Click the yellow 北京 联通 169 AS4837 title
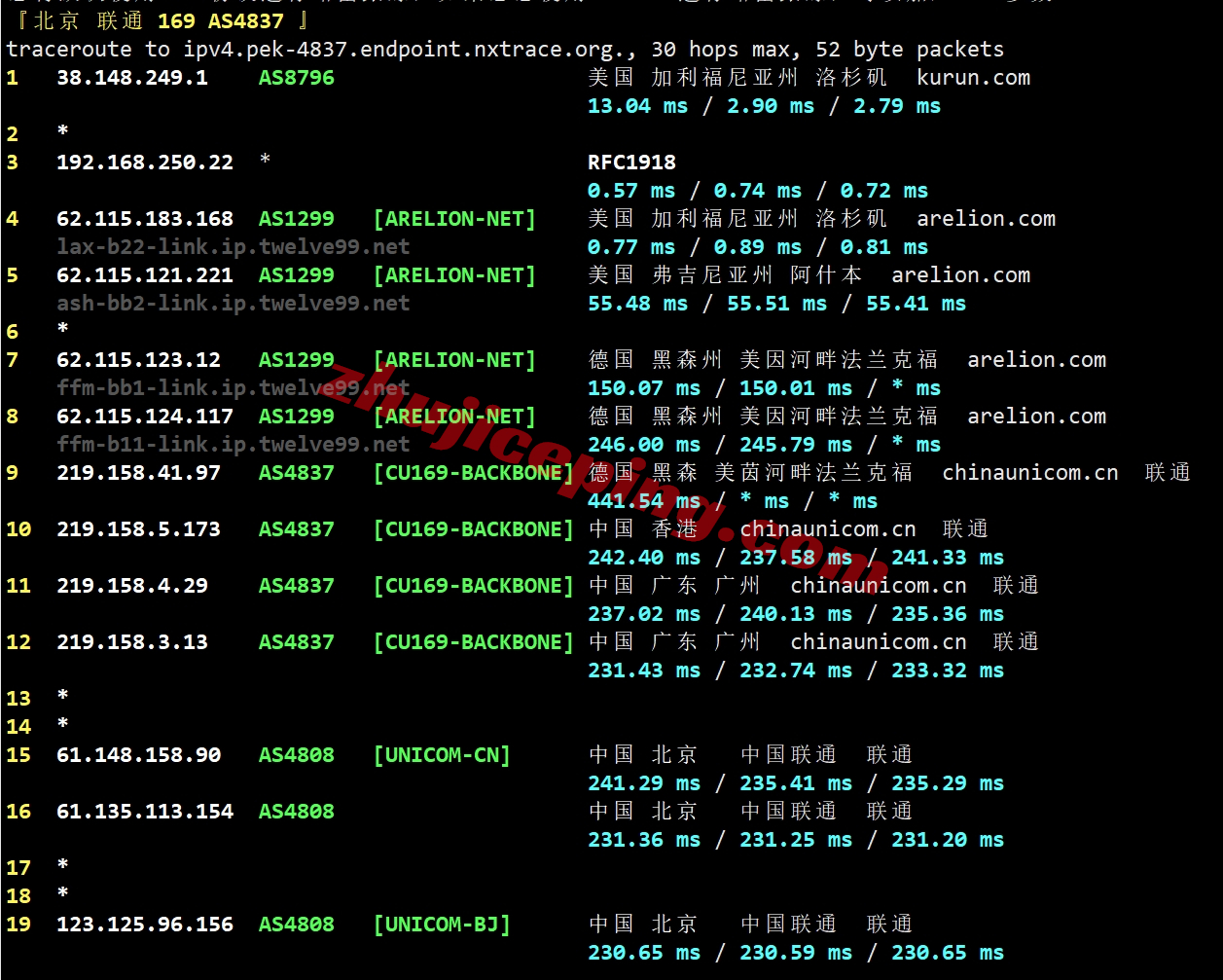 (162, 21)
